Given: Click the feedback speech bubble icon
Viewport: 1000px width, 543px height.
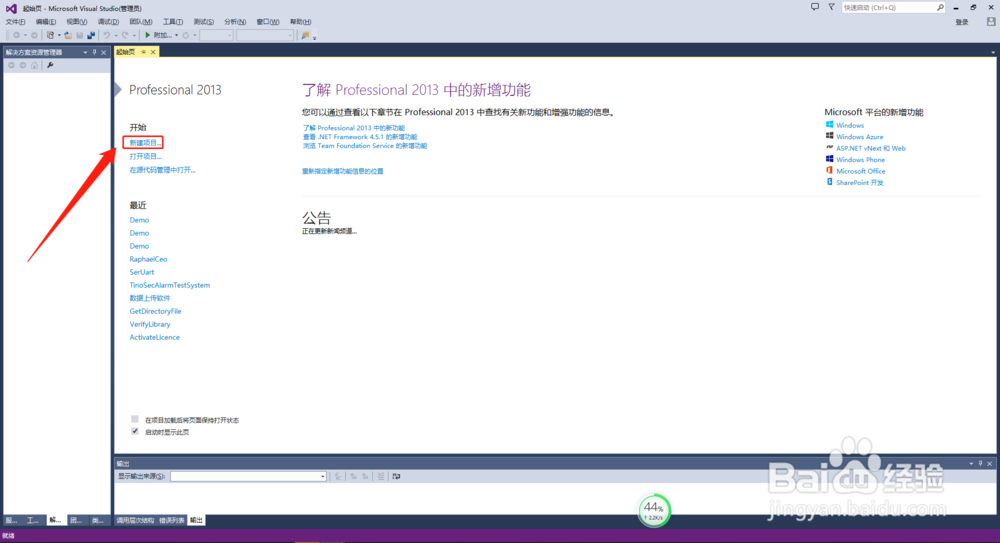Looking at the screenshot, I should [815, 7].
